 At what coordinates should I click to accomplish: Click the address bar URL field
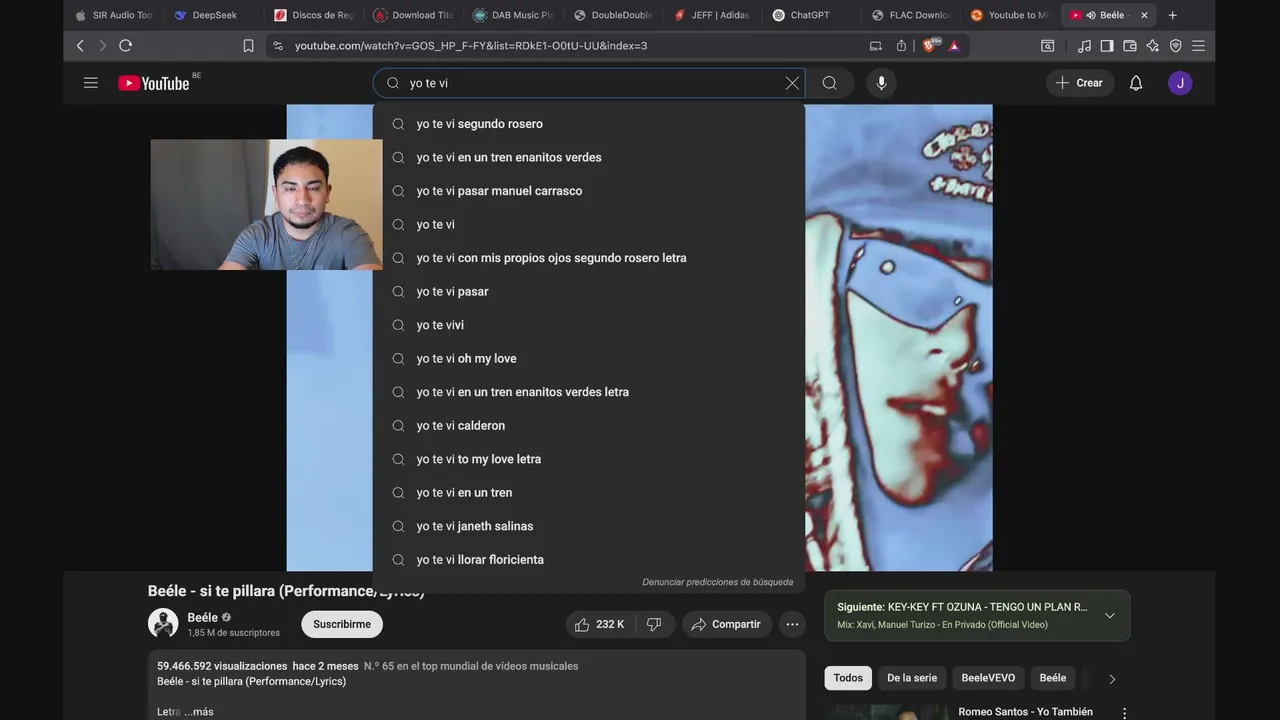[x=570, y=45]
